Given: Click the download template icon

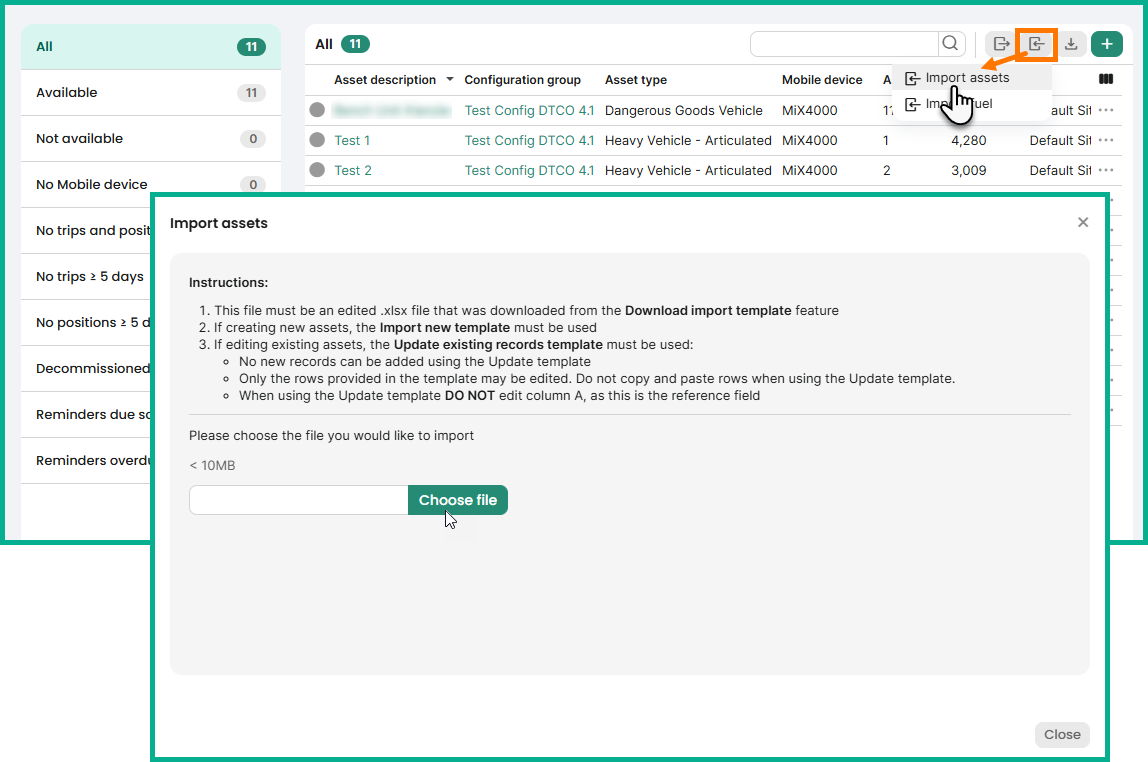Looking at the screenshot, I should 1071,44.
